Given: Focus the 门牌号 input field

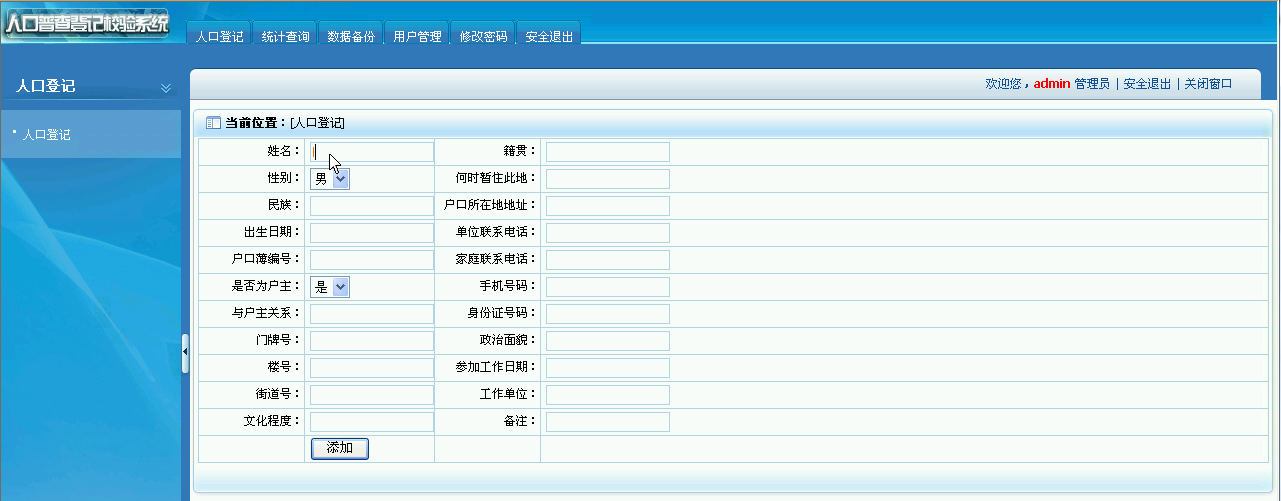Looking at the screenshot, I should pyautogui.click(x=372, y=341).
